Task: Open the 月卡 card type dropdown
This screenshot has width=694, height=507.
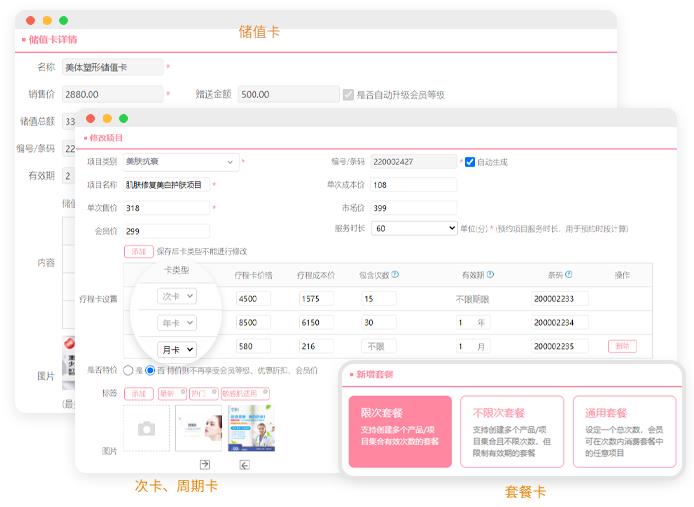Action: pyautogui.click(x=177, y=349)
